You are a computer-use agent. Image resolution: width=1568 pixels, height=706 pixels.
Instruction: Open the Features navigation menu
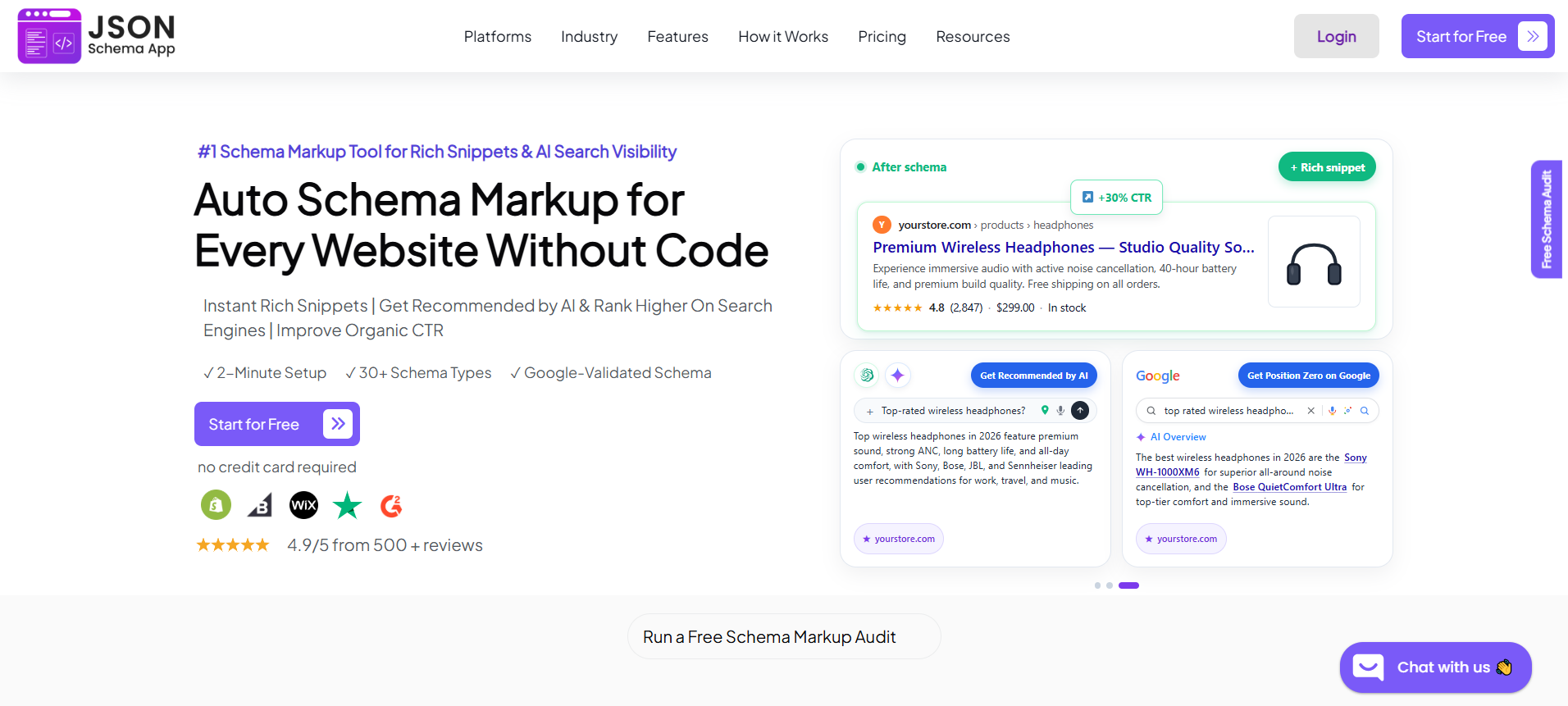(x=677, y=37)
